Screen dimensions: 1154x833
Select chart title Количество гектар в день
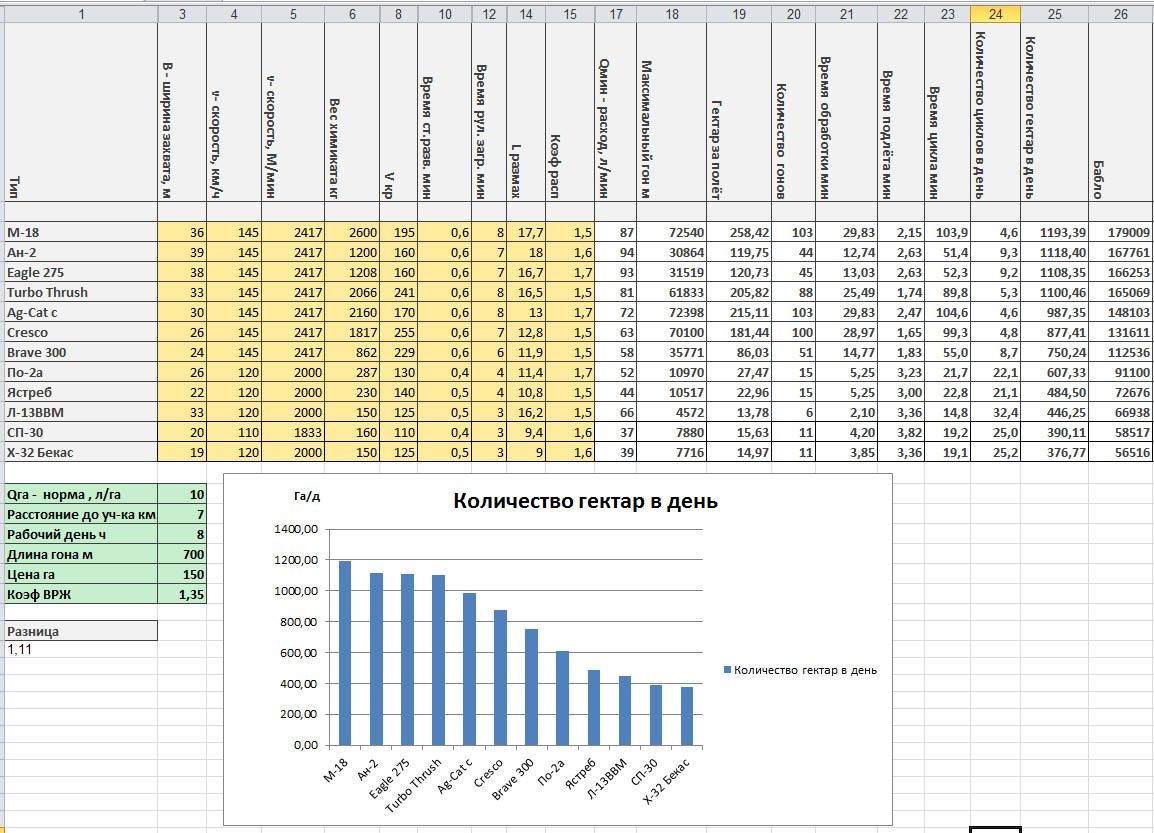click(585, 501)
